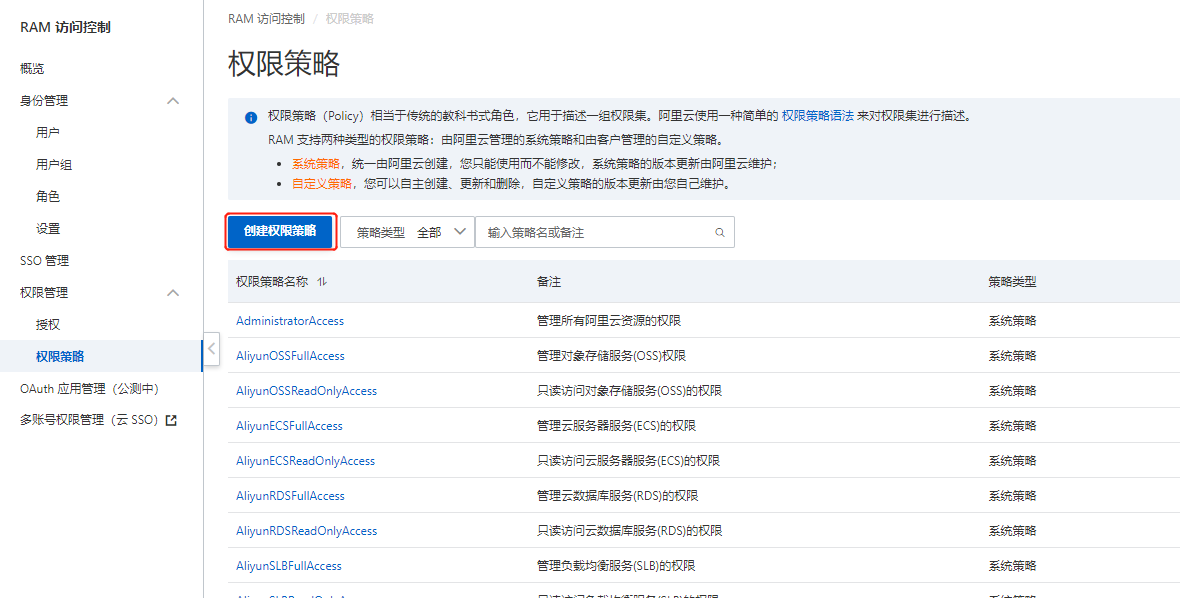
Task: Click the RAM 访问控制 sidebar title
Action: [65, 28]
